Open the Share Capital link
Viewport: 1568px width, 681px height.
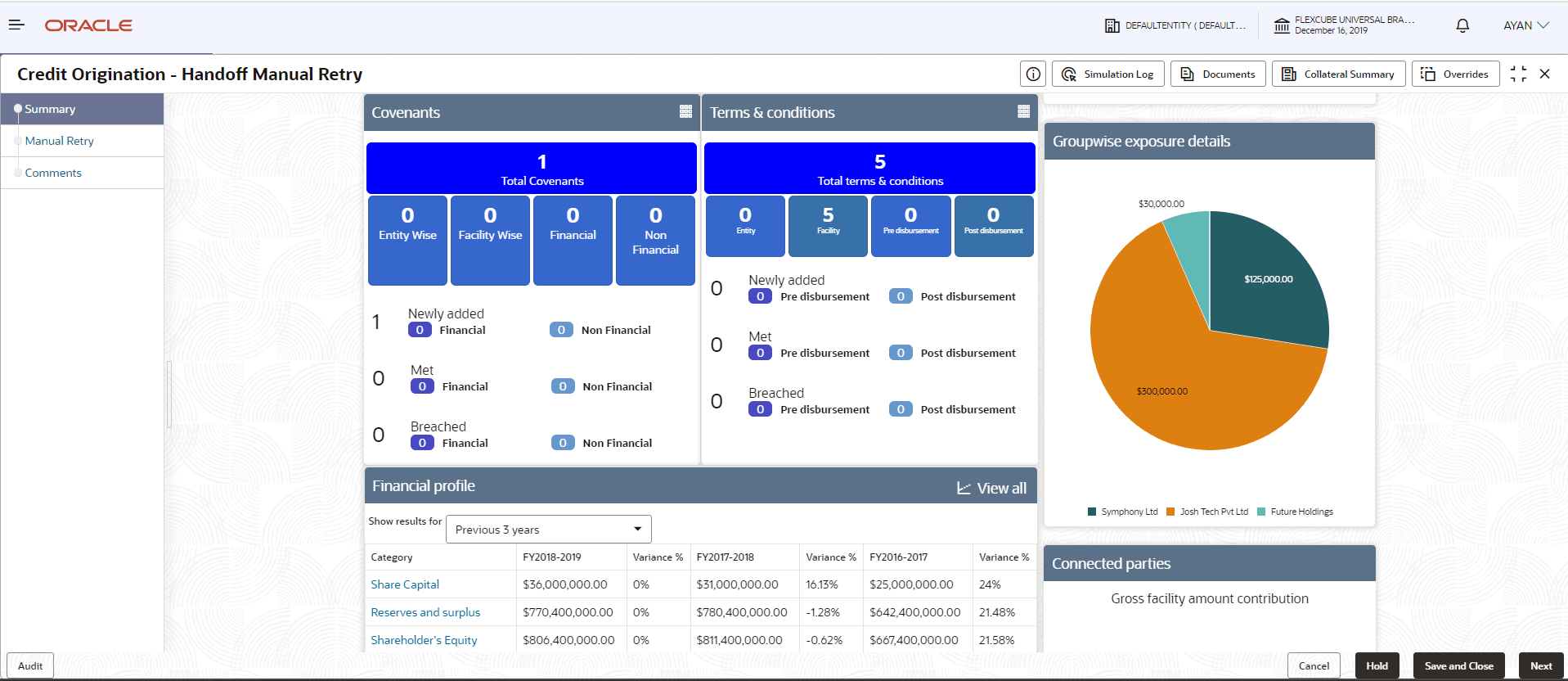pyautogui.click(x=405, y=584)
